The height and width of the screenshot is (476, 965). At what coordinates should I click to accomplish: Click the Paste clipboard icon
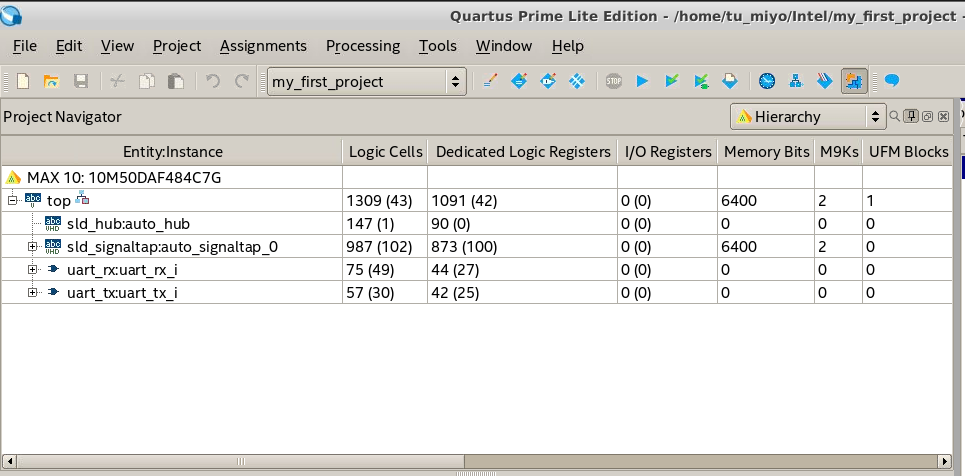point(175,81)
